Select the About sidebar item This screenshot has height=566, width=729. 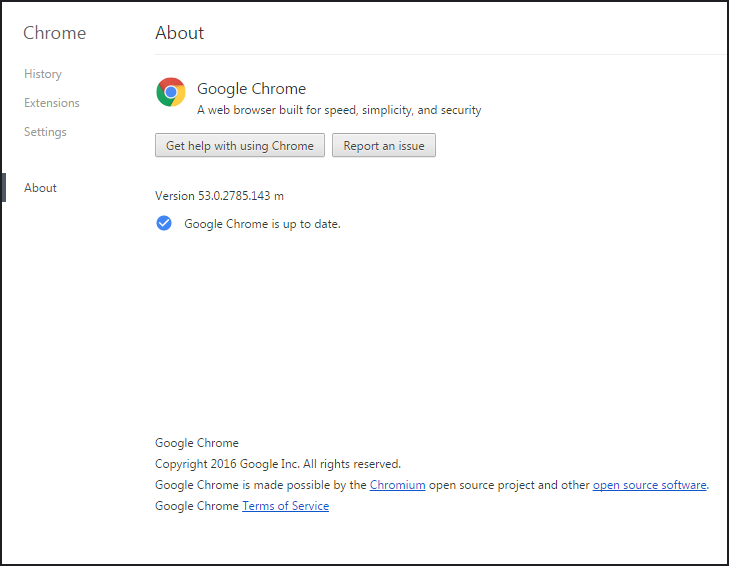40,188
